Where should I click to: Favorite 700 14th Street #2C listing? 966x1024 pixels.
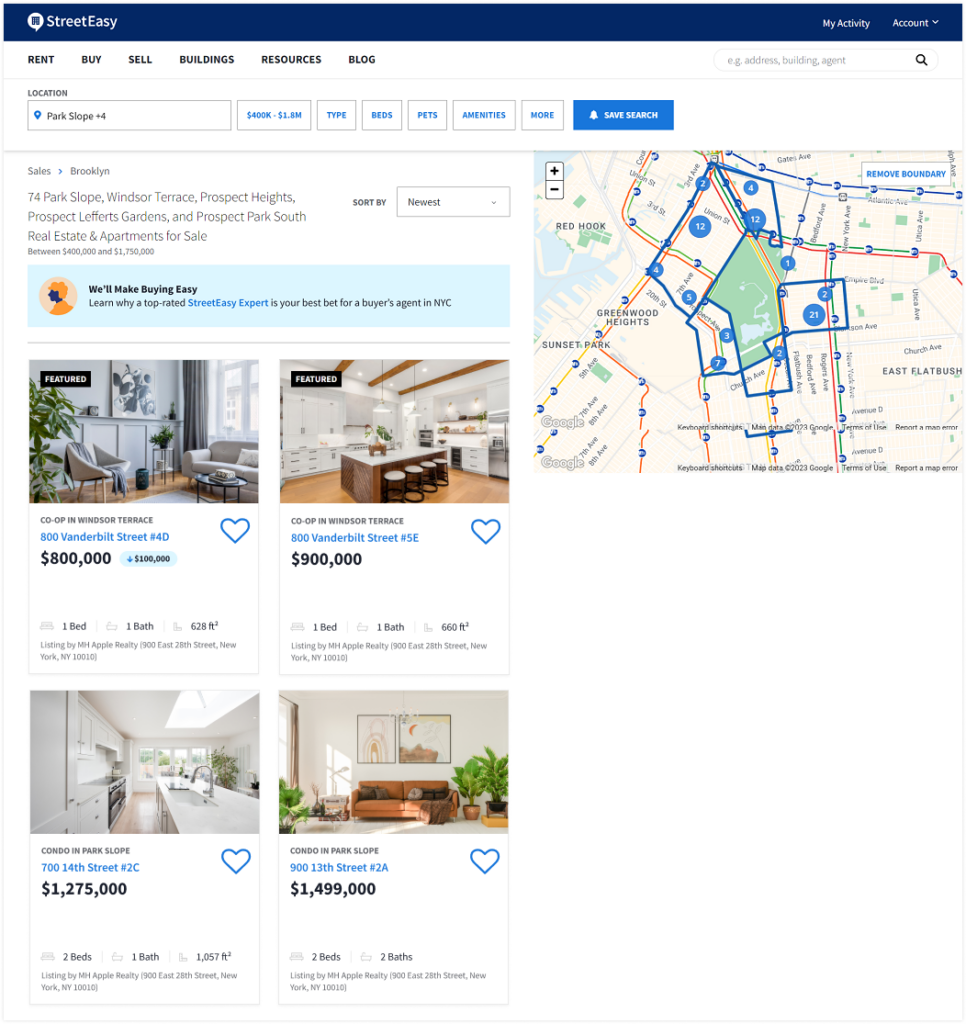point(235,861)
